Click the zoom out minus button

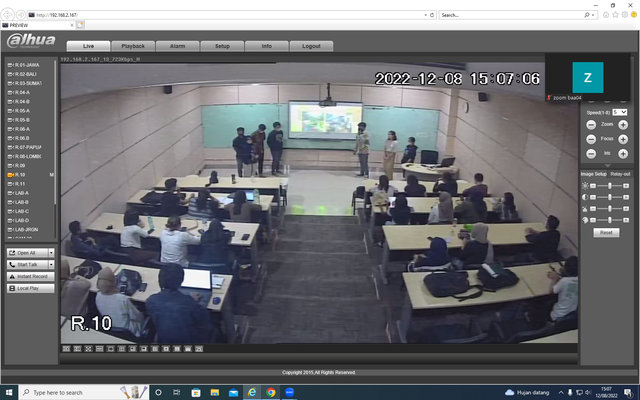[x=591, y=124]
